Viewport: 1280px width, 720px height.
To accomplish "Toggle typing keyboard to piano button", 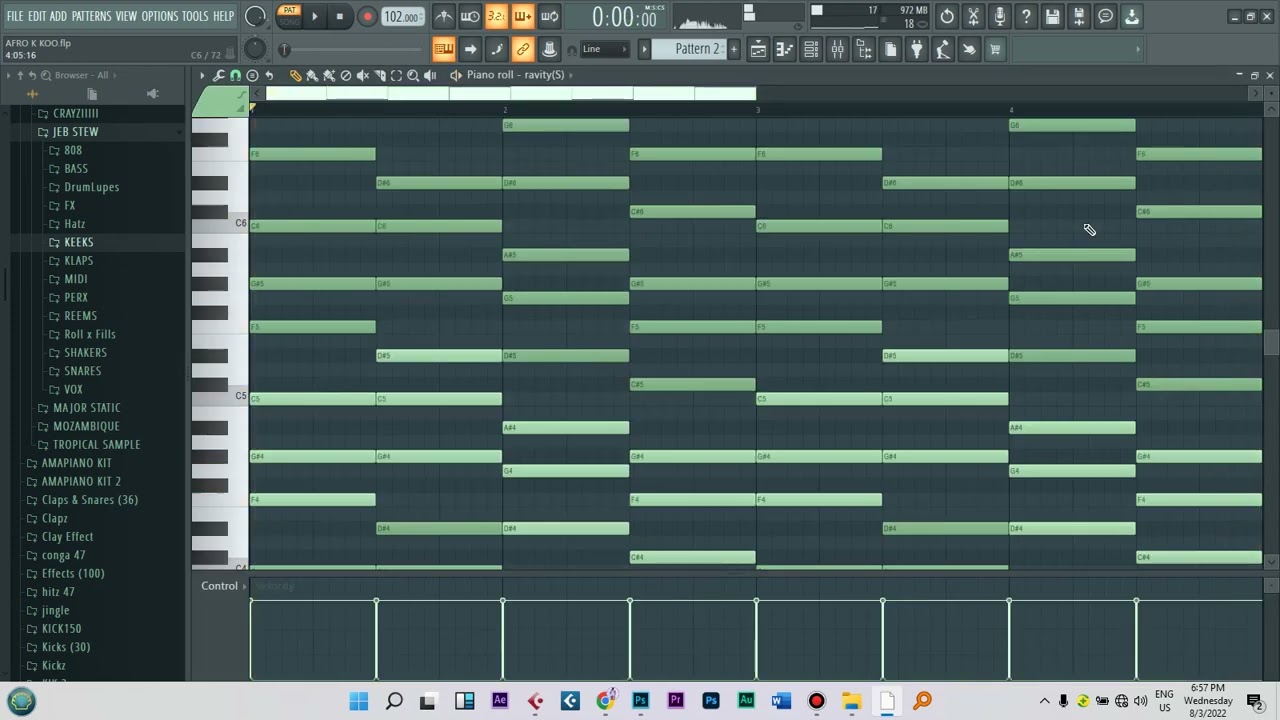I will (x=443, y=49).
